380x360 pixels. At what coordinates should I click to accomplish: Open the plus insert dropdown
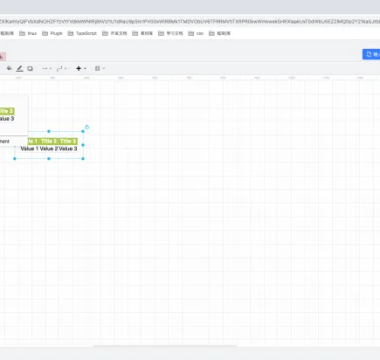click(81, 68)
